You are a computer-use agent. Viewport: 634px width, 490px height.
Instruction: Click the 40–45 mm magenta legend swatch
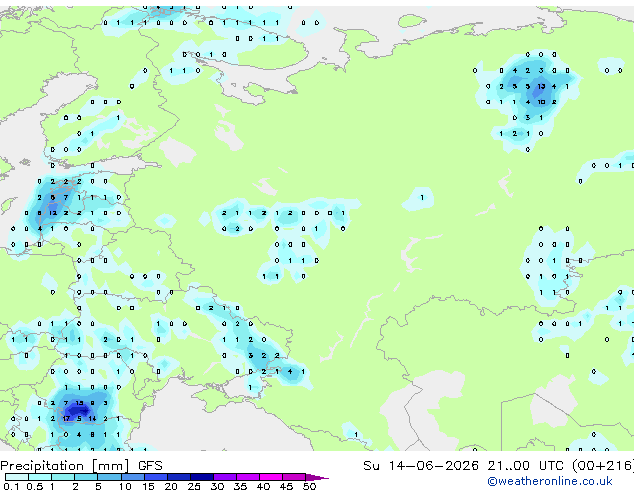(271, 477)
